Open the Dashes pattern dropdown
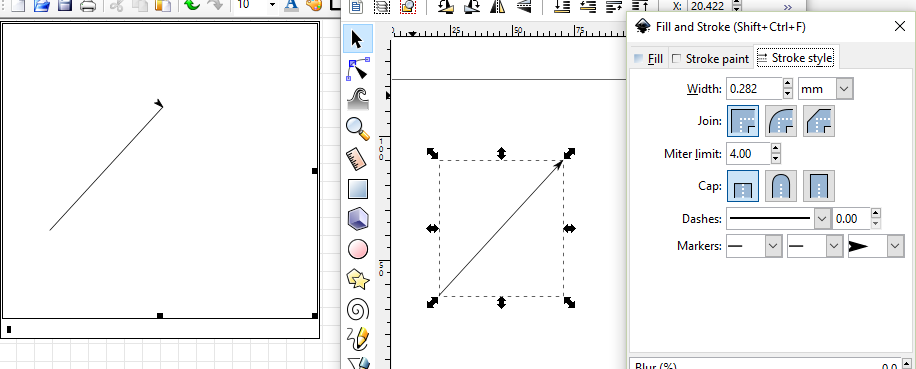This screenshot has width=916, height=369. (x=778, y=219)
